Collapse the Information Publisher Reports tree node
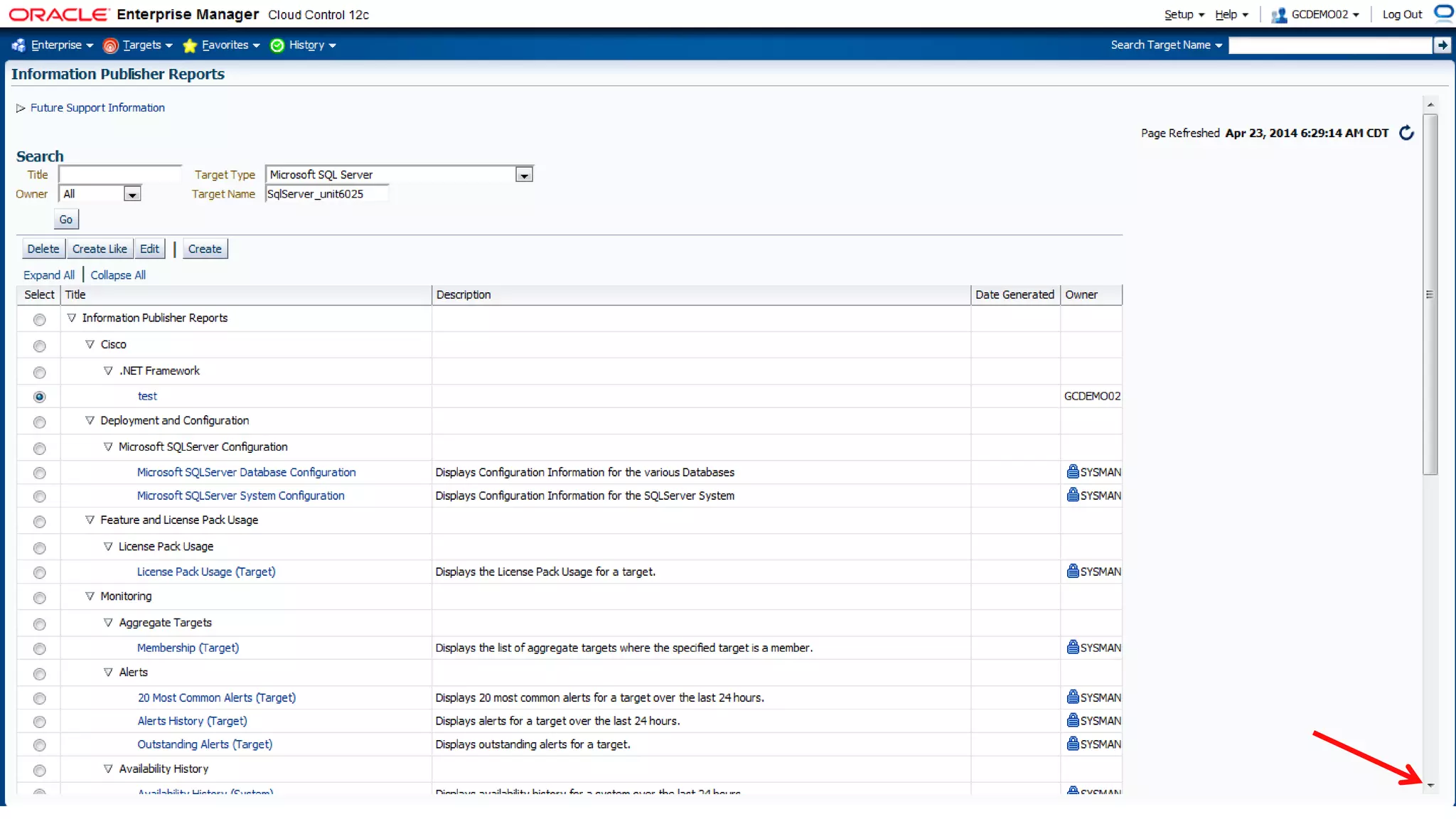Viewport: 1456px width, 819px height. point(71,318)
